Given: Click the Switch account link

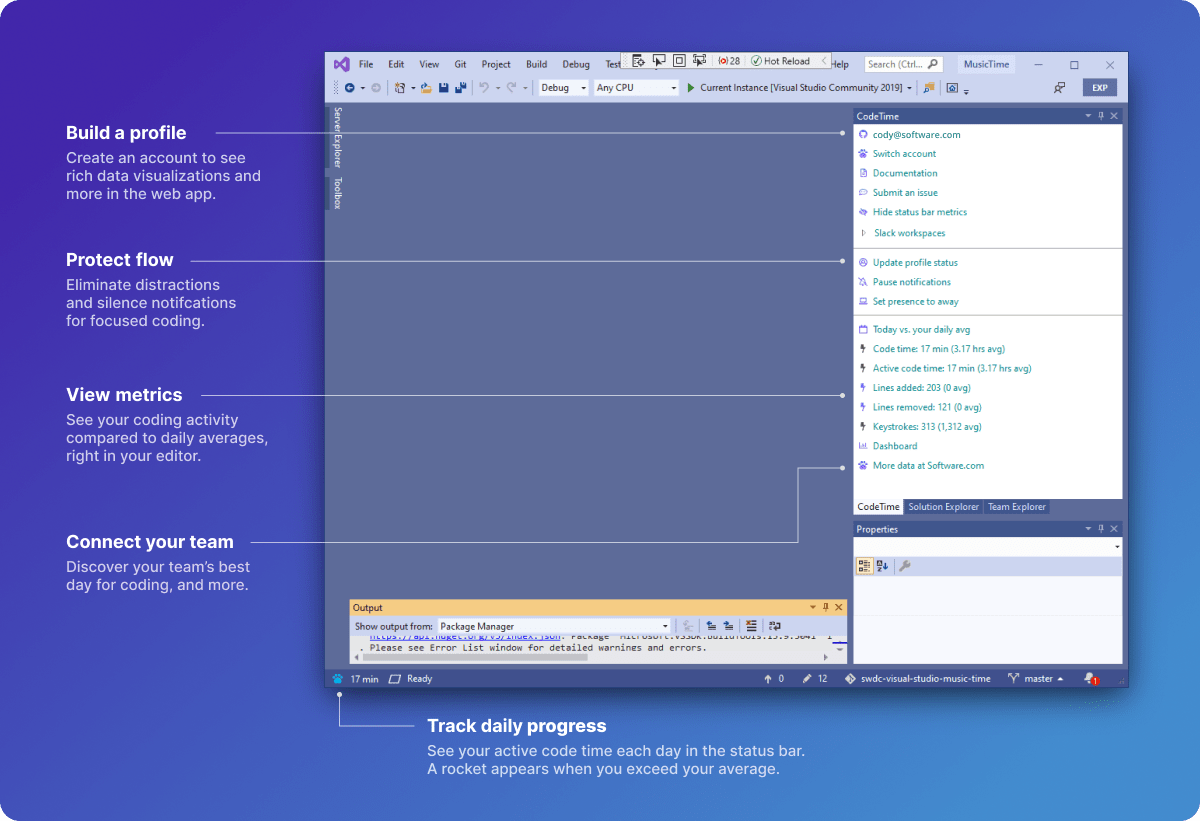Looking at the screenshot, I should (905, 154).
